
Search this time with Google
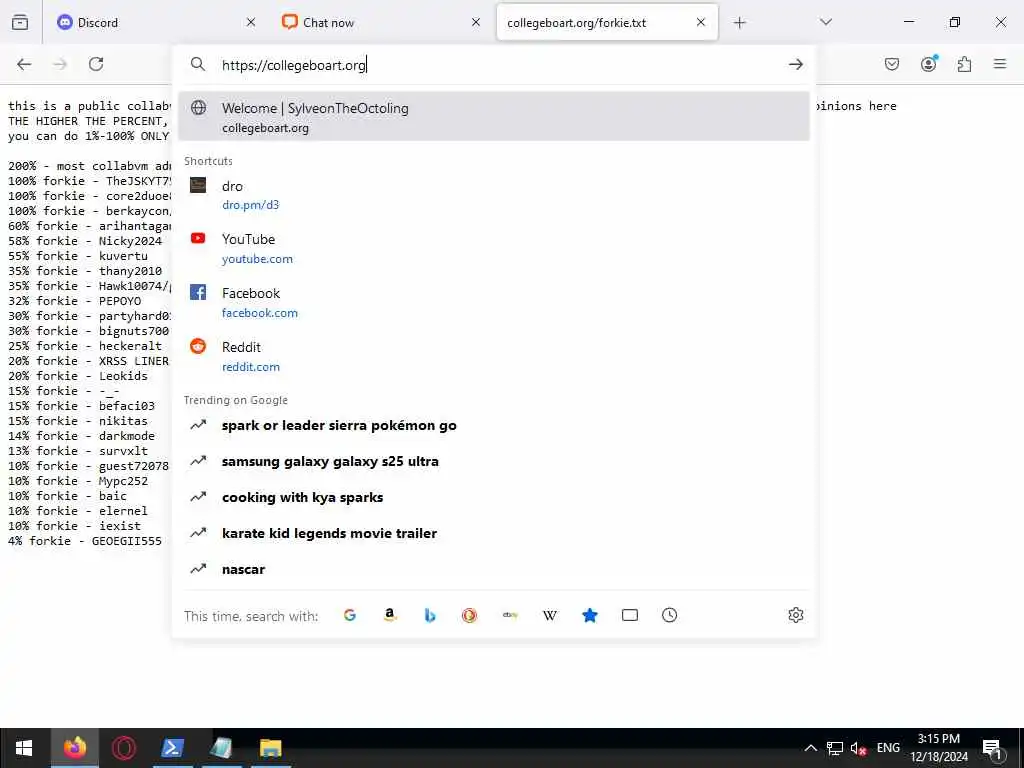(x=350, y=615)
